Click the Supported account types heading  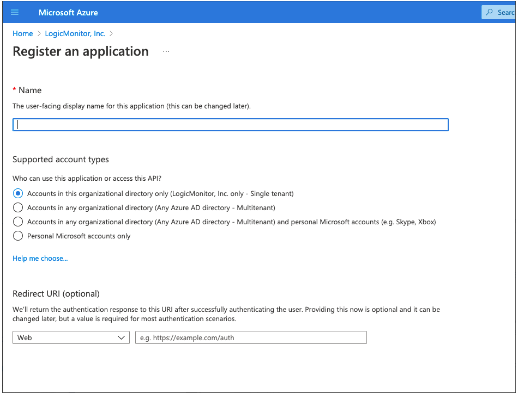61,159
